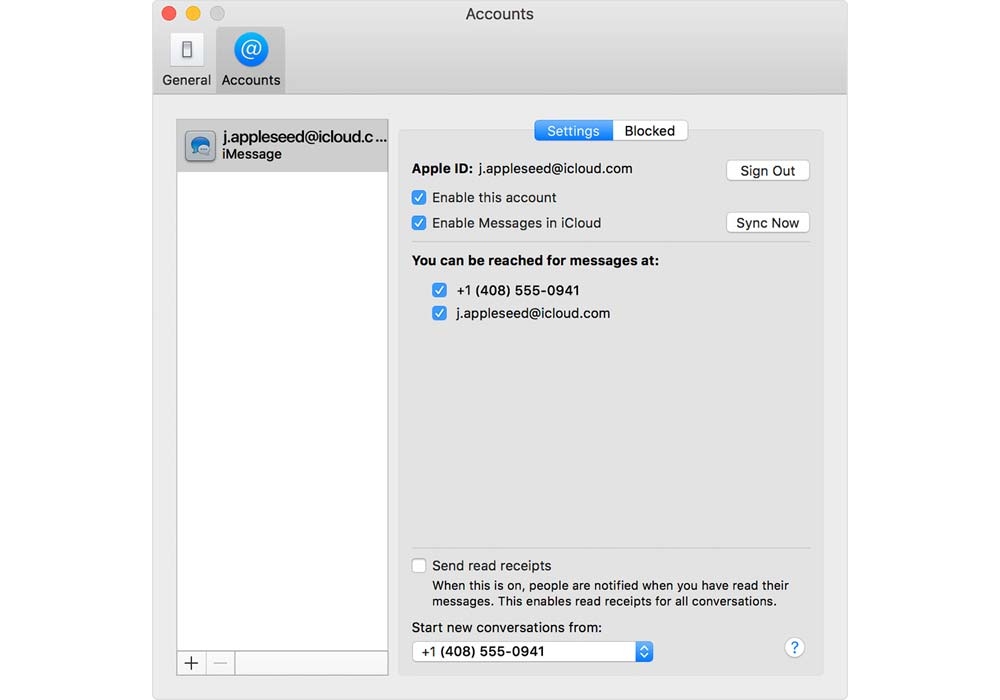This screenshot has width=1000, height=700.
Task: Click the Sync Now button
Action: click(767, 223)
